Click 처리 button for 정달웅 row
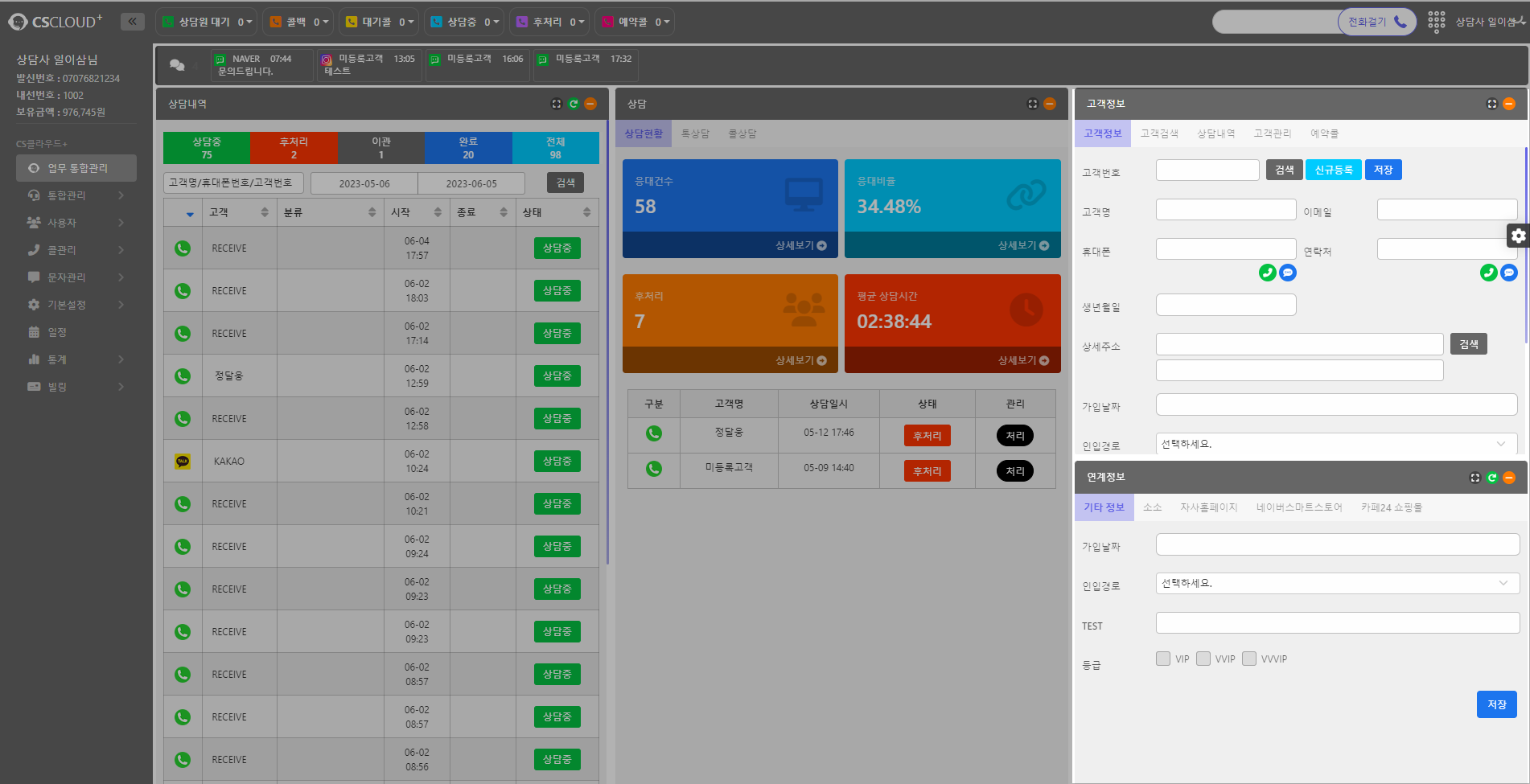Image resolution: width=1530 pixels, height=784 pixels. pos(1014,436)
